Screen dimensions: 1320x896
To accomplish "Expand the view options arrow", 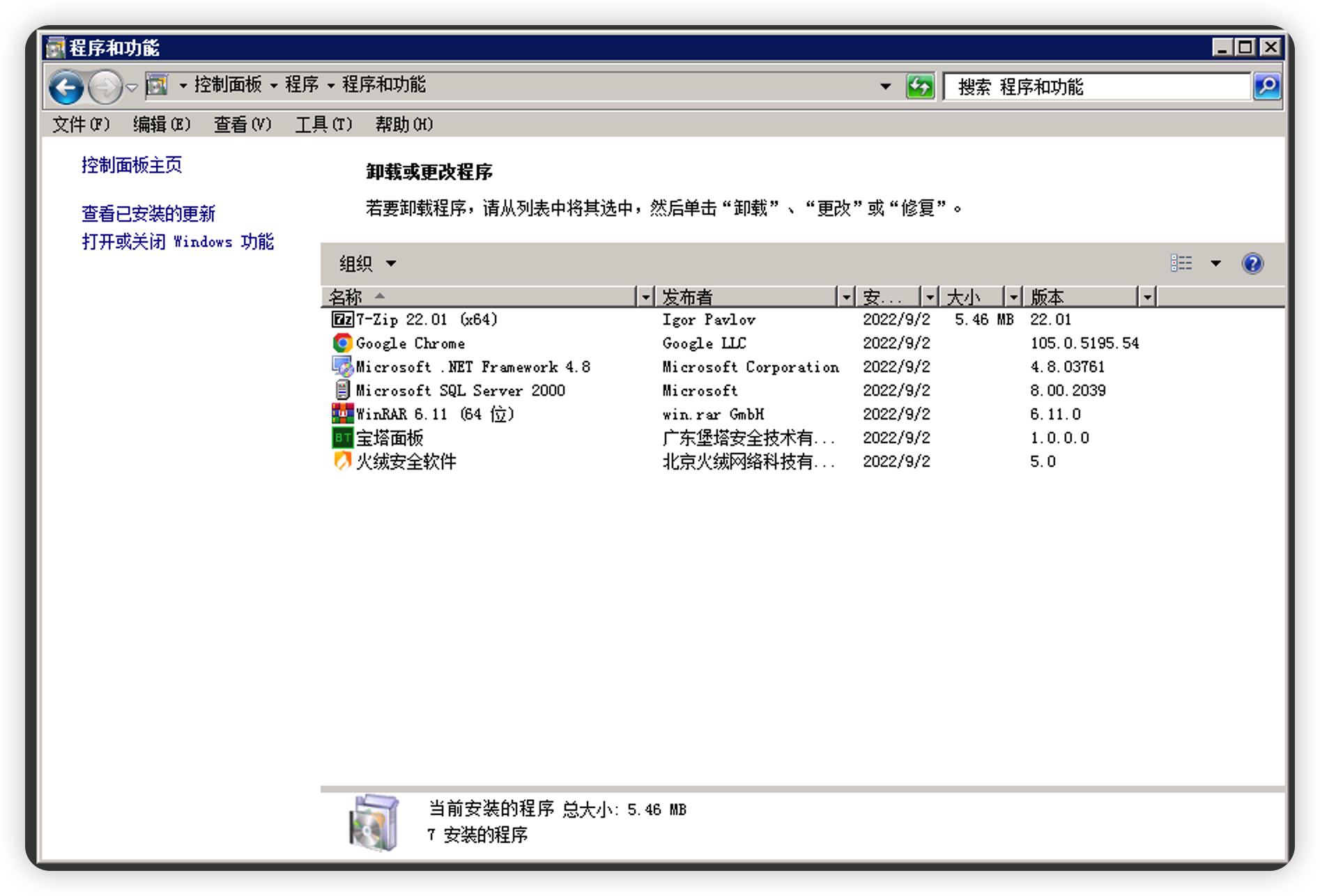I will 1215,263.
